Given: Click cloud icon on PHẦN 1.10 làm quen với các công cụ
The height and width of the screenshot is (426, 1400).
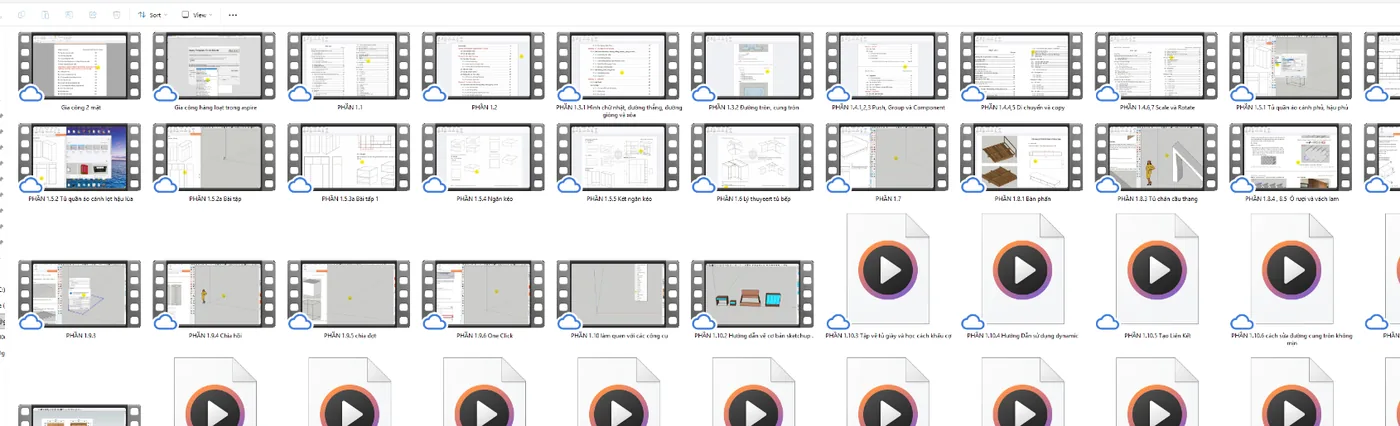Looking at the screenshot, I should [x=570, y=322].
